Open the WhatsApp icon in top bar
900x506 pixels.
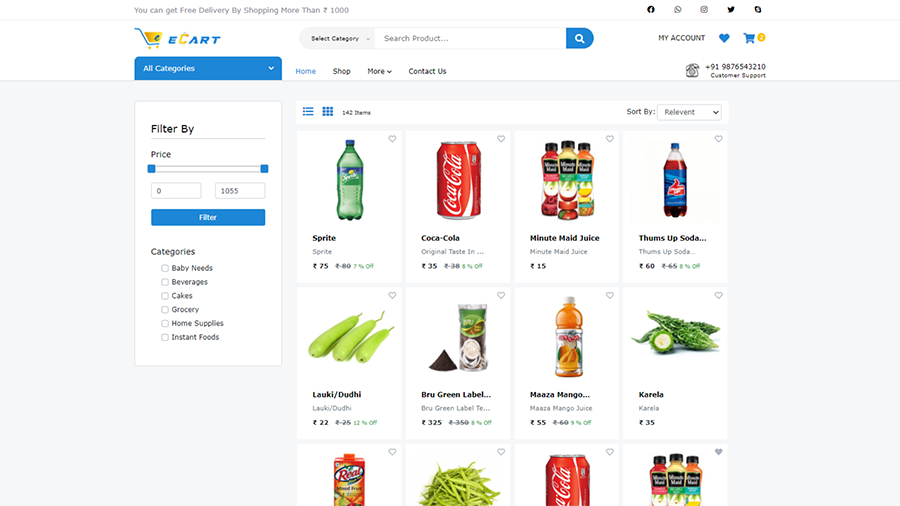point(677,9)
